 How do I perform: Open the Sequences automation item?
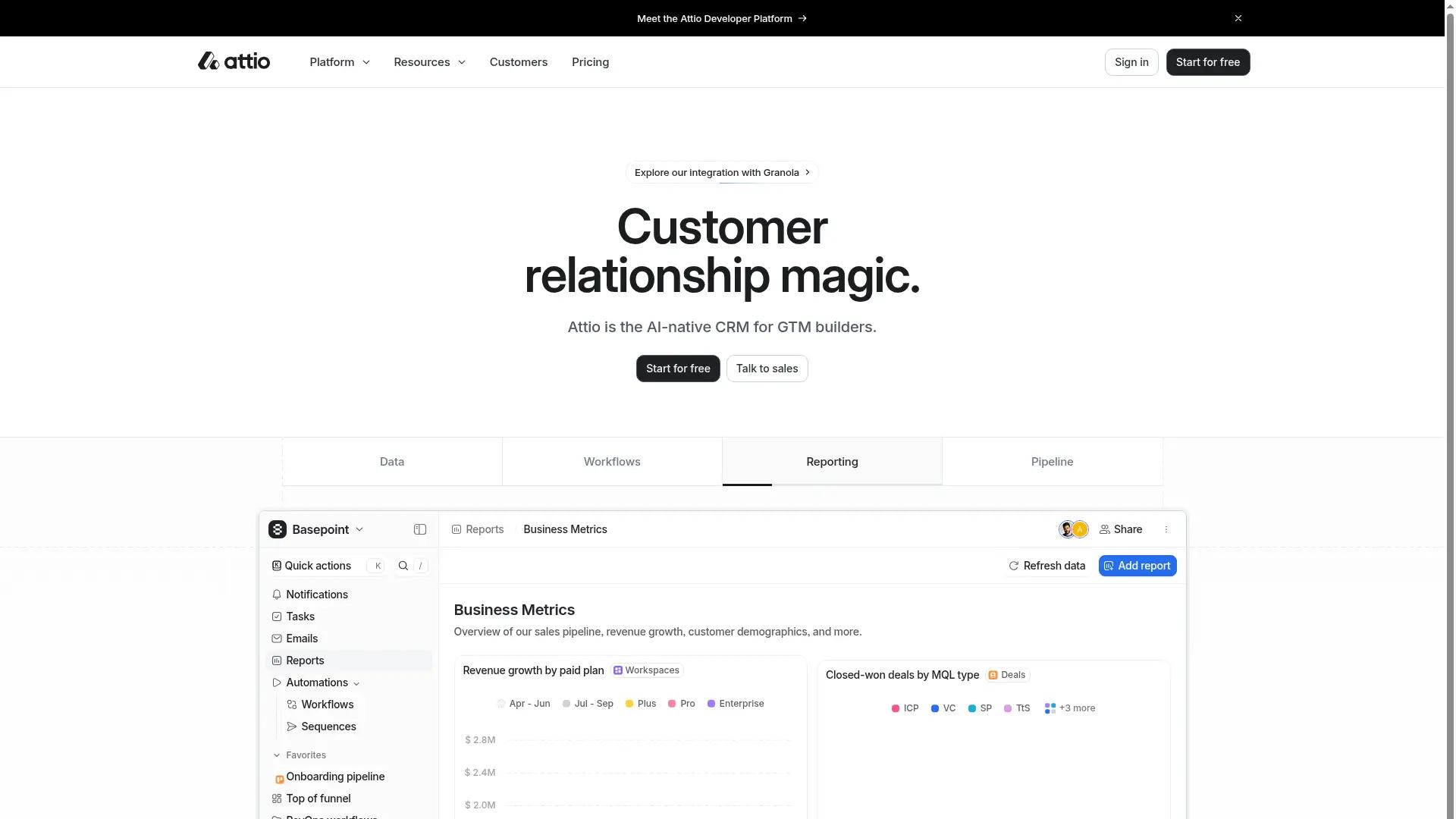coord(328,726)
